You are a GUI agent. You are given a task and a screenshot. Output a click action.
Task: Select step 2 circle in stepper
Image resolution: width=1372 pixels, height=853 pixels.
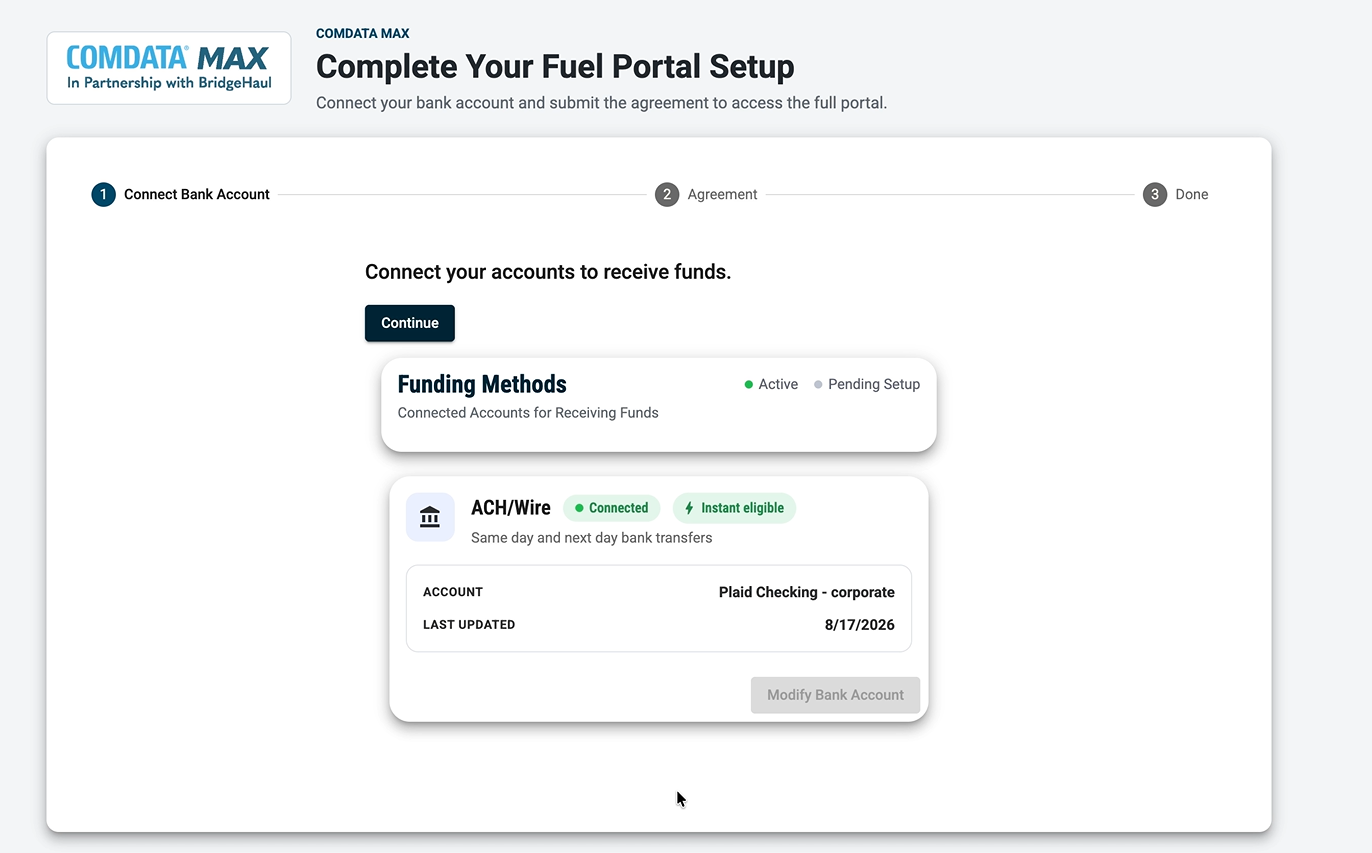(667, 194)
